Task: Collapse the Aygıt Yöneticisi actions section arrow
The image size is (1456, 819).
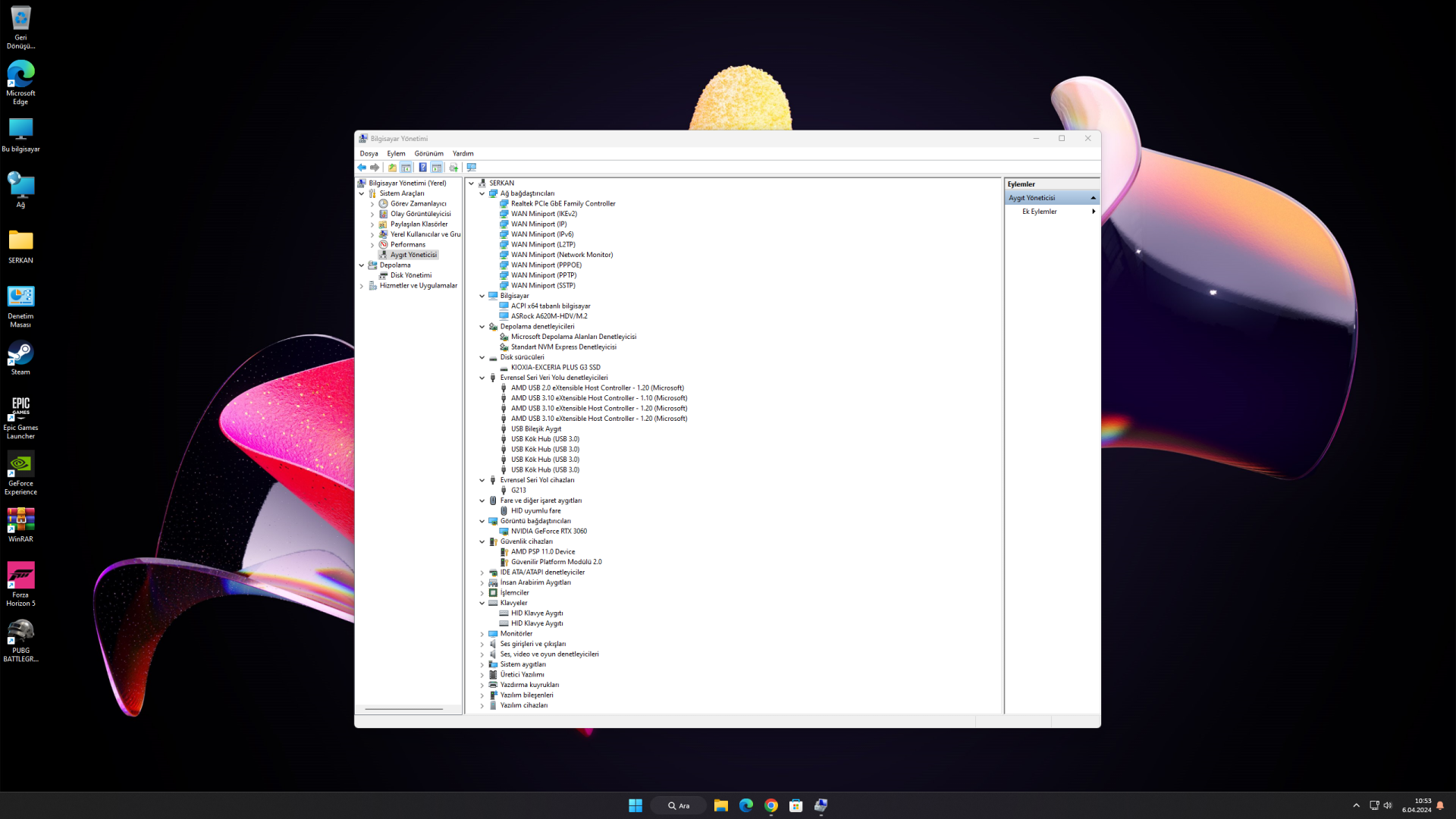Action: point(1093,198)
